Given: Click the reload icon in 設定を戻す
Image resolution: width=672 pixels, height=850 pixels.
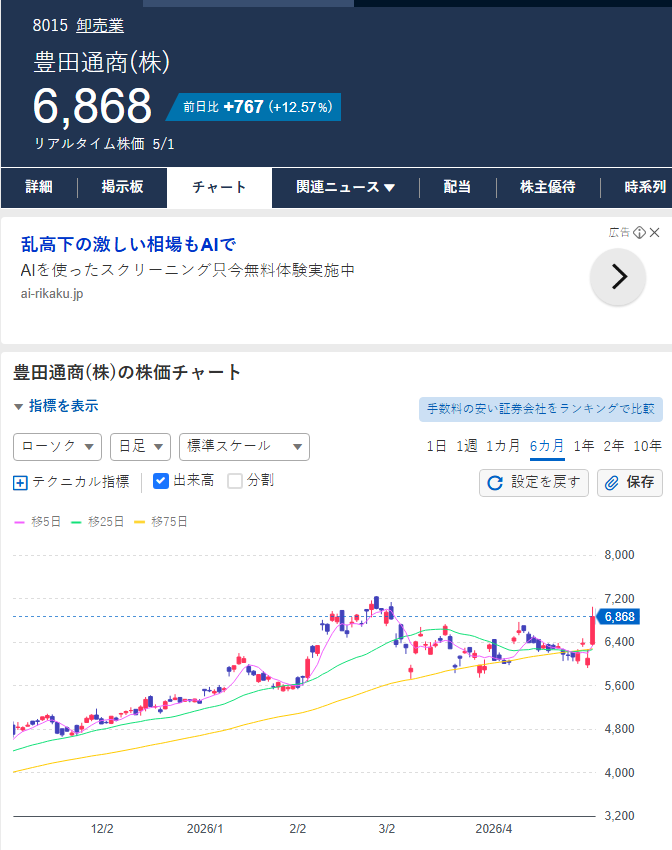Looking at the screenshot, I should [495, 482].
